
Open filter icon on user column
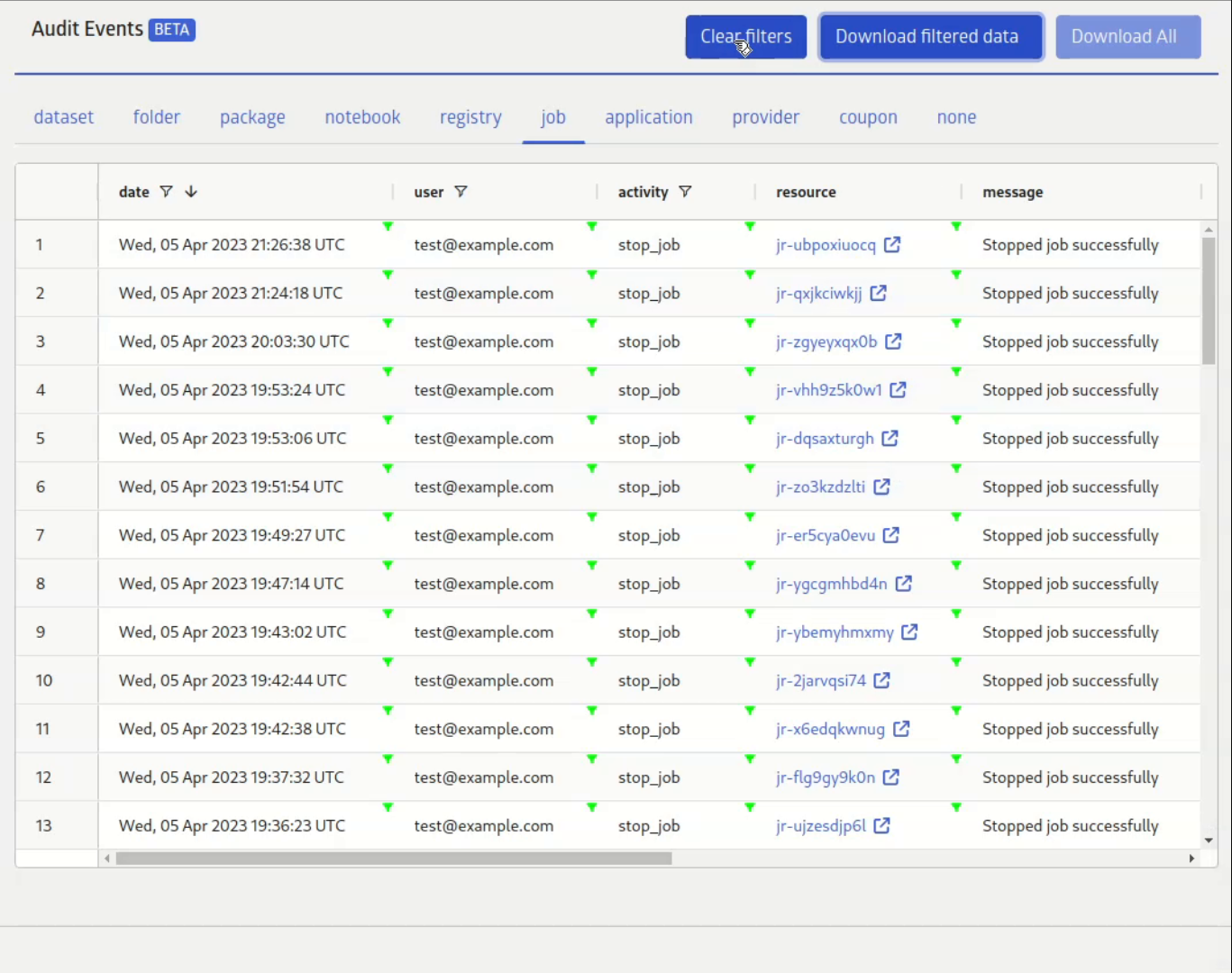tap(461, 192)
